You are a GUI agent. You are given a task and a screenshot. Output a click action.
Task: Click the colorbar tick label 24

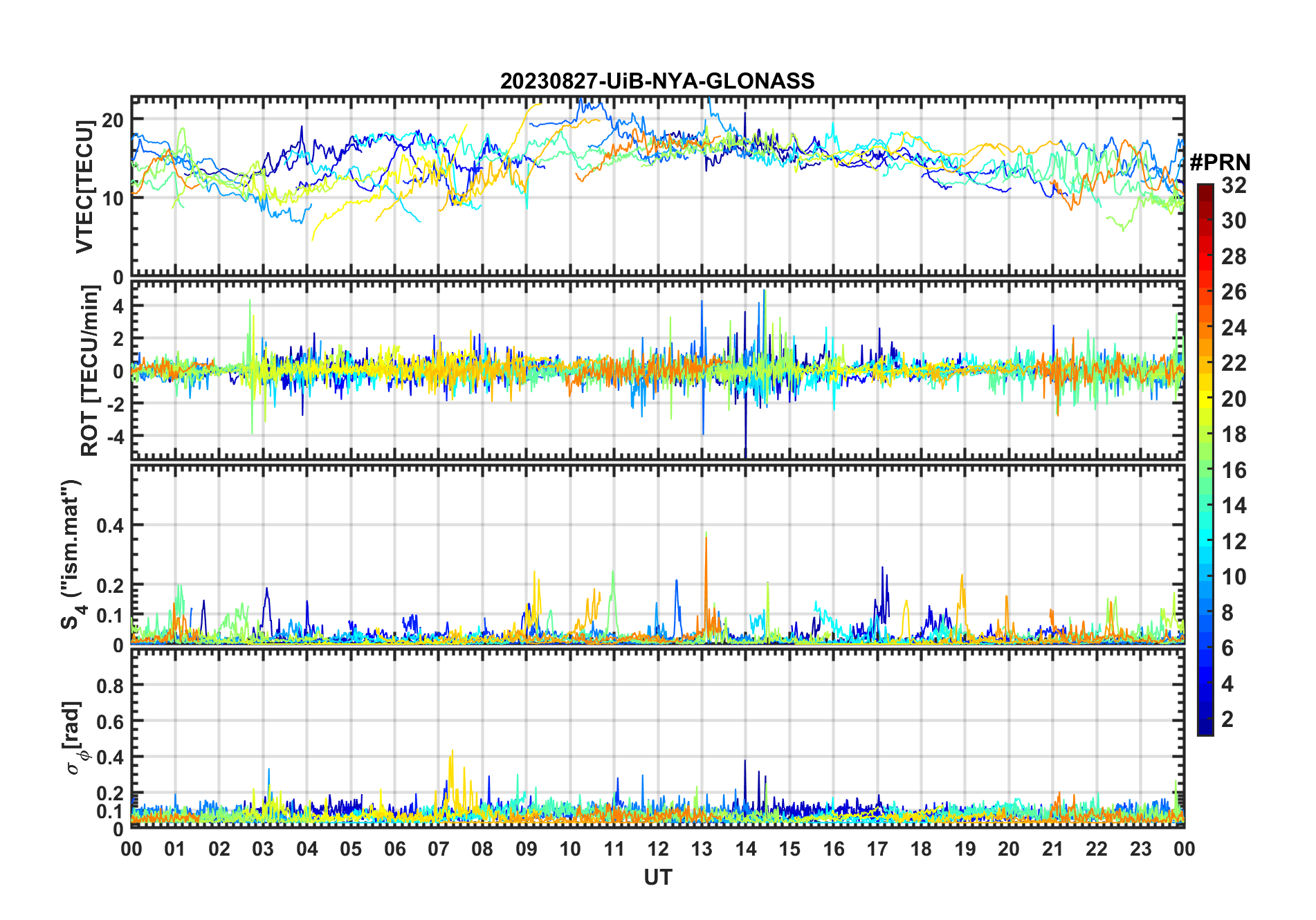coord(1234,328)
